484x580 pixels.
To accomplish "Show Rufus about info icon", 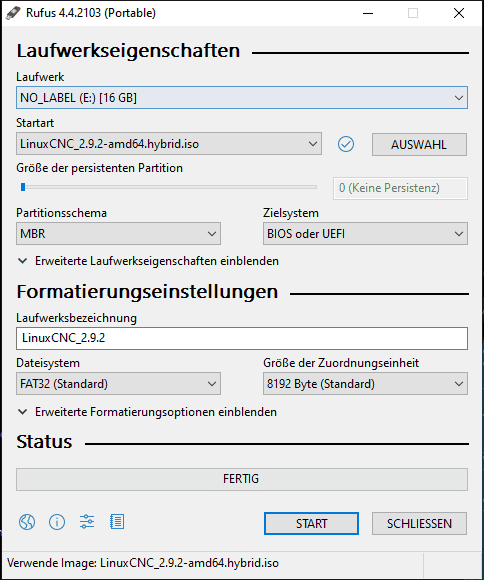I will (57, 522).
